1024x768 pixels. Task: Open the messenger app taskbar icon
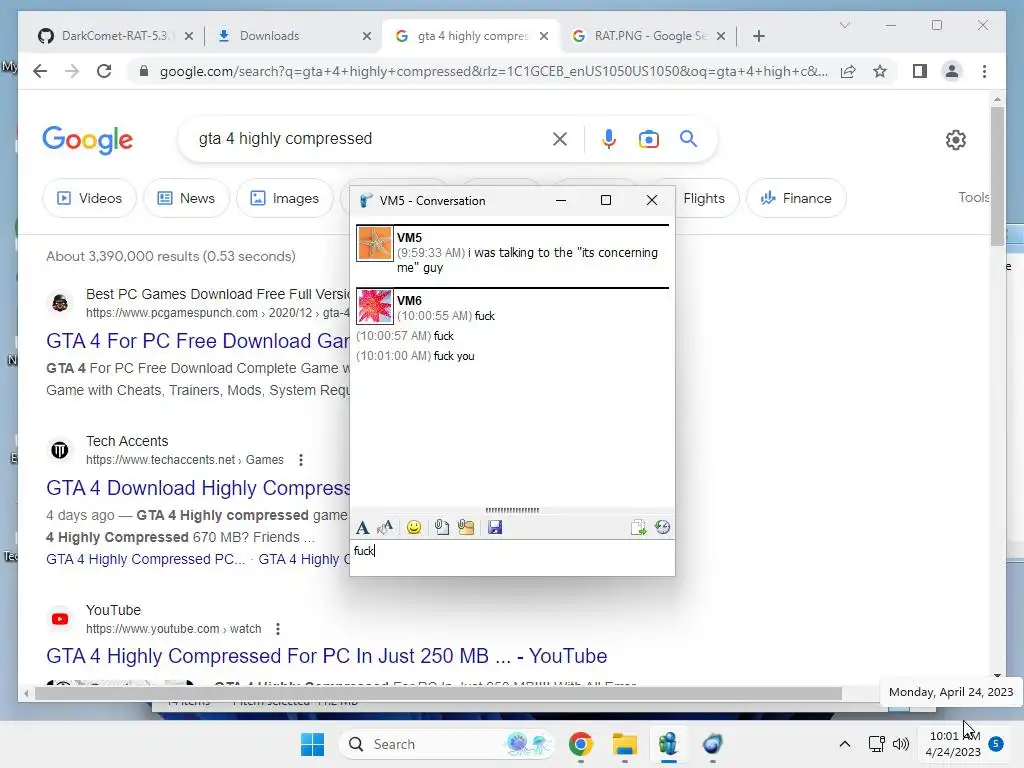(668, 744)
